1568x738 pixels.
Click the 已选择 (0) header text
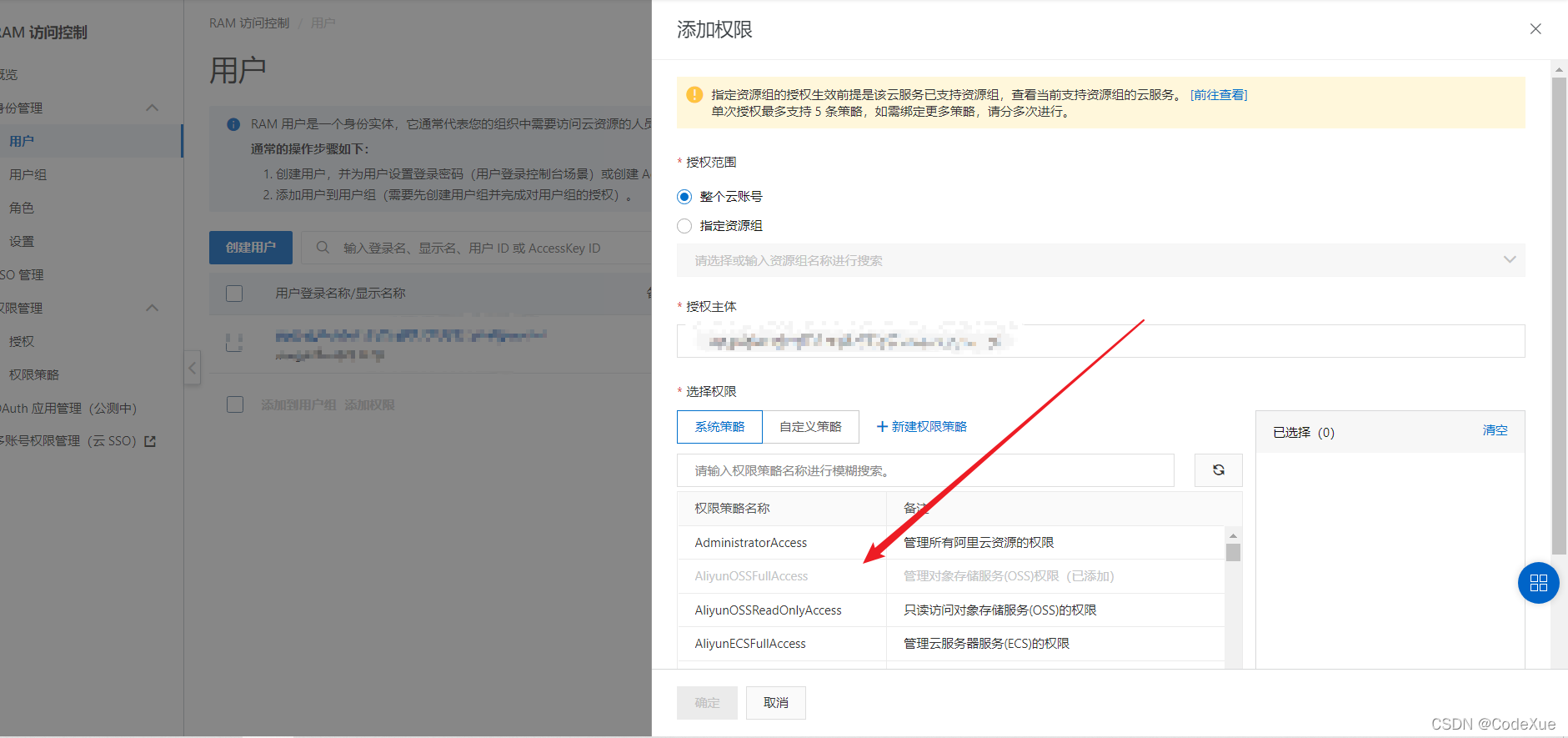(1304, 432)
